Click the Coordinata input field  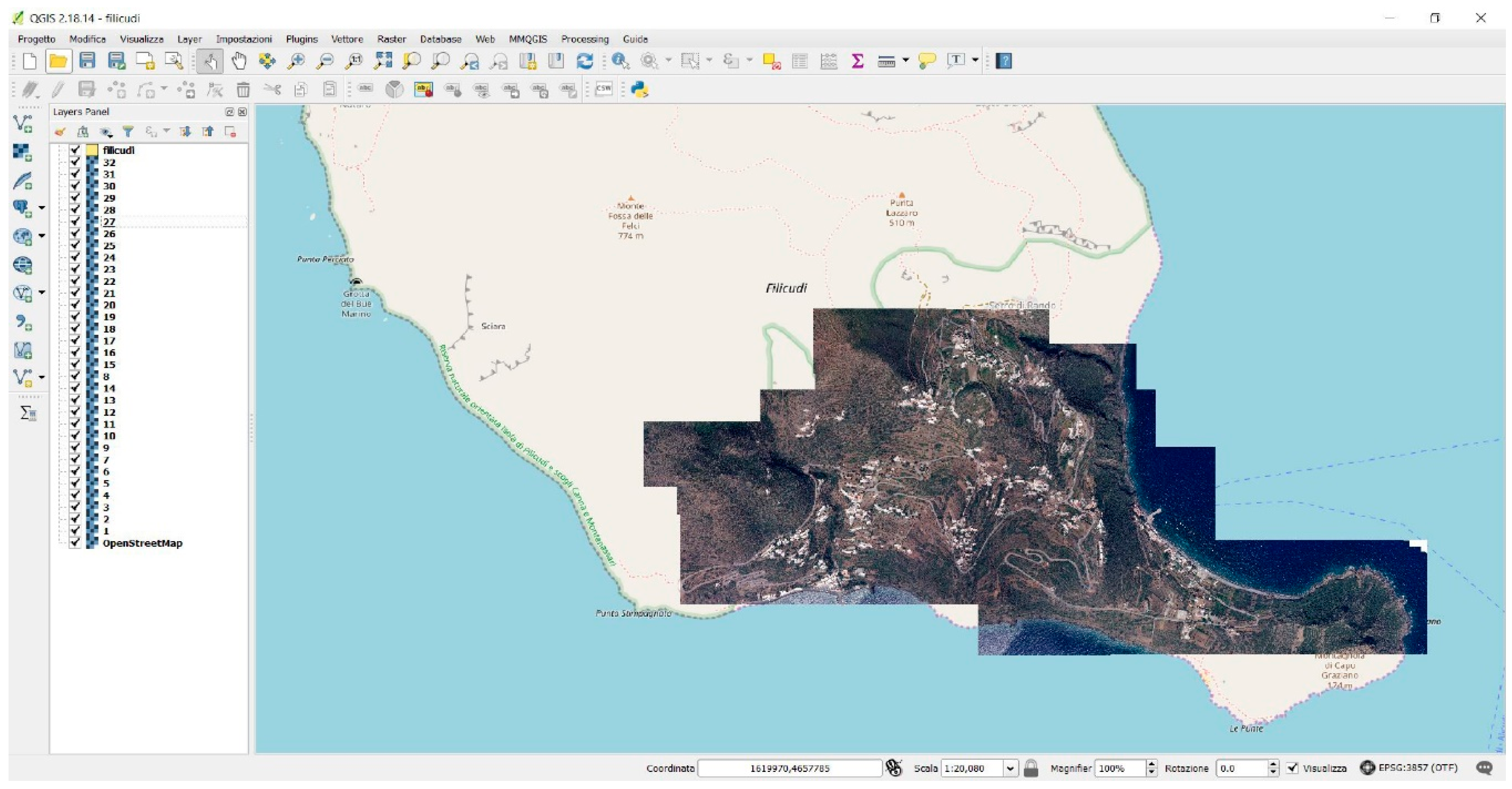[789, 768]
